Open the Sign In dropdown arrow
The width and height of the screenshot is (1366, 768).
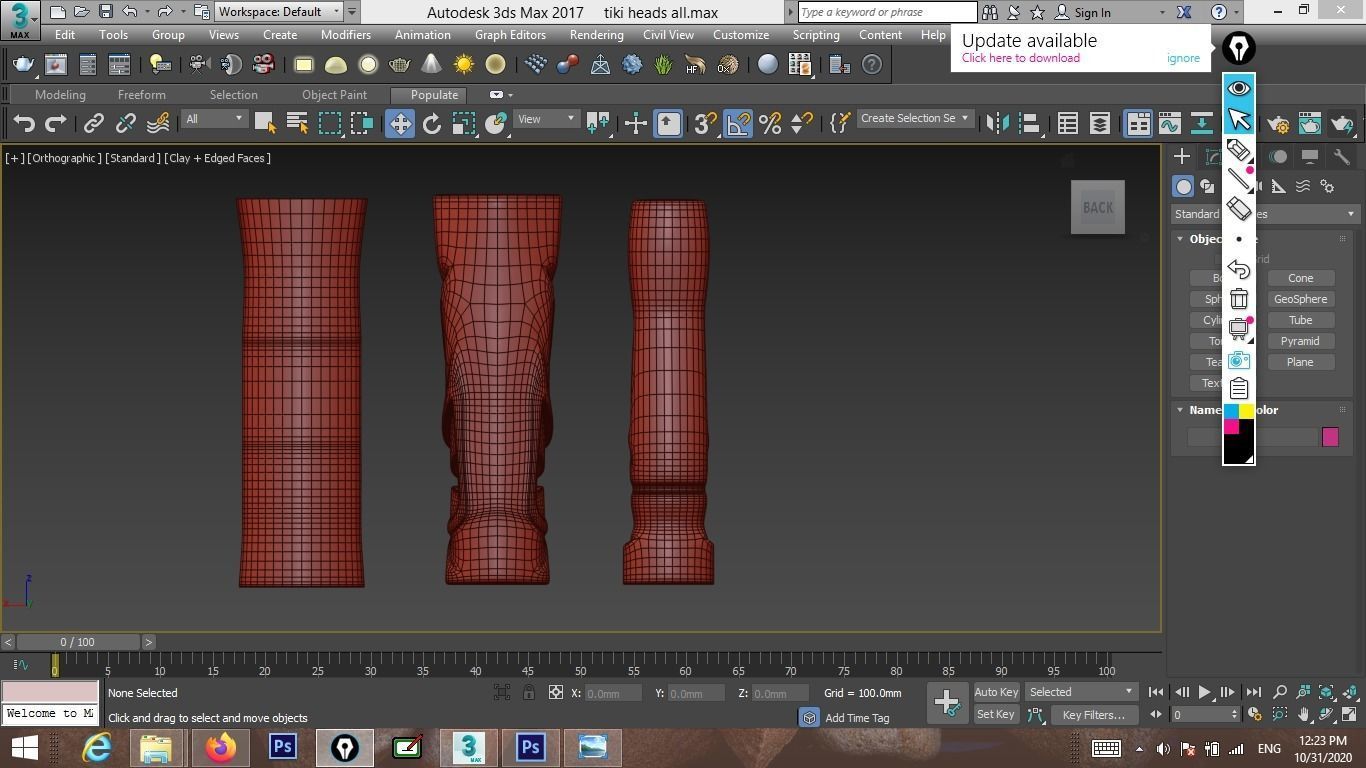click(x=1161, y=13)
